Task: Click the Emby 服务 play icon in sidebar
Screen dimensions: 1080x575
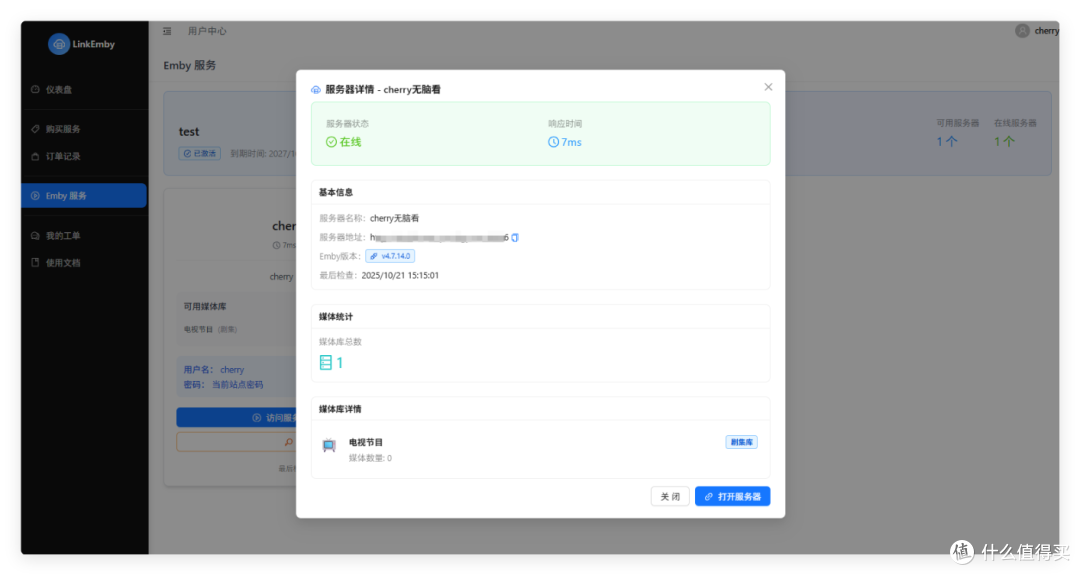Action: (x=35, y=196)
